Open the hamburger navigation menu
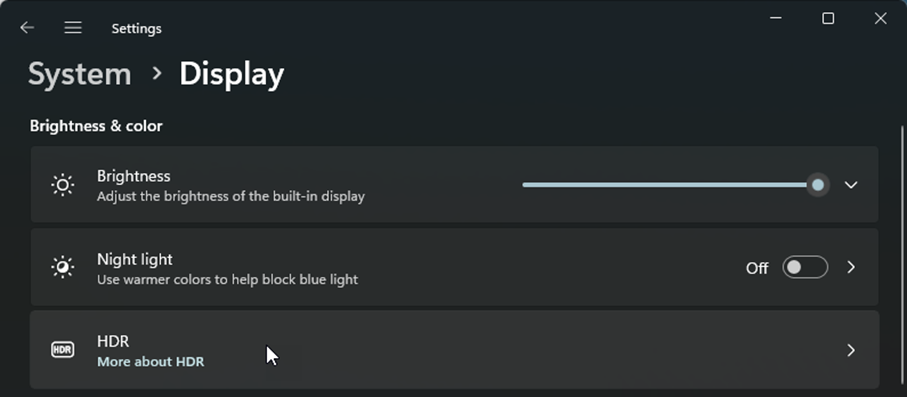This screenshot has height=397, width=907. click(x=73, y=28)
